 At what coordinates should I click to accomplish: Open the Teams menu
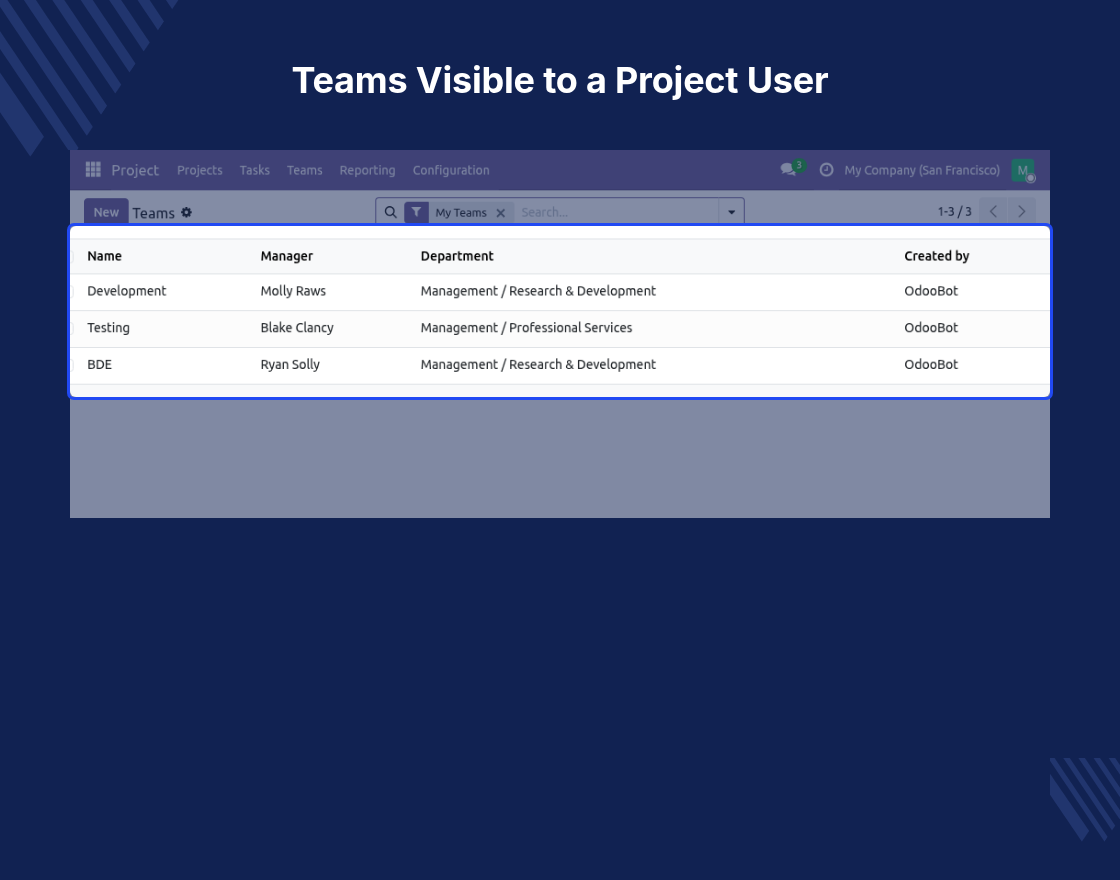(304, 170)
